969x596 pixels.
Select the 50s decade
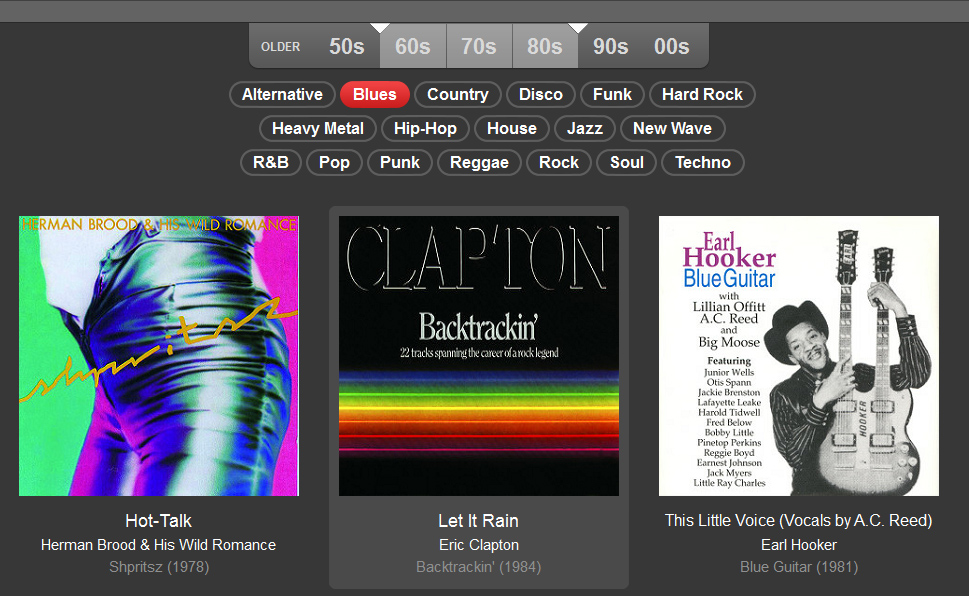pyautogui.click(x=347, y=46)
